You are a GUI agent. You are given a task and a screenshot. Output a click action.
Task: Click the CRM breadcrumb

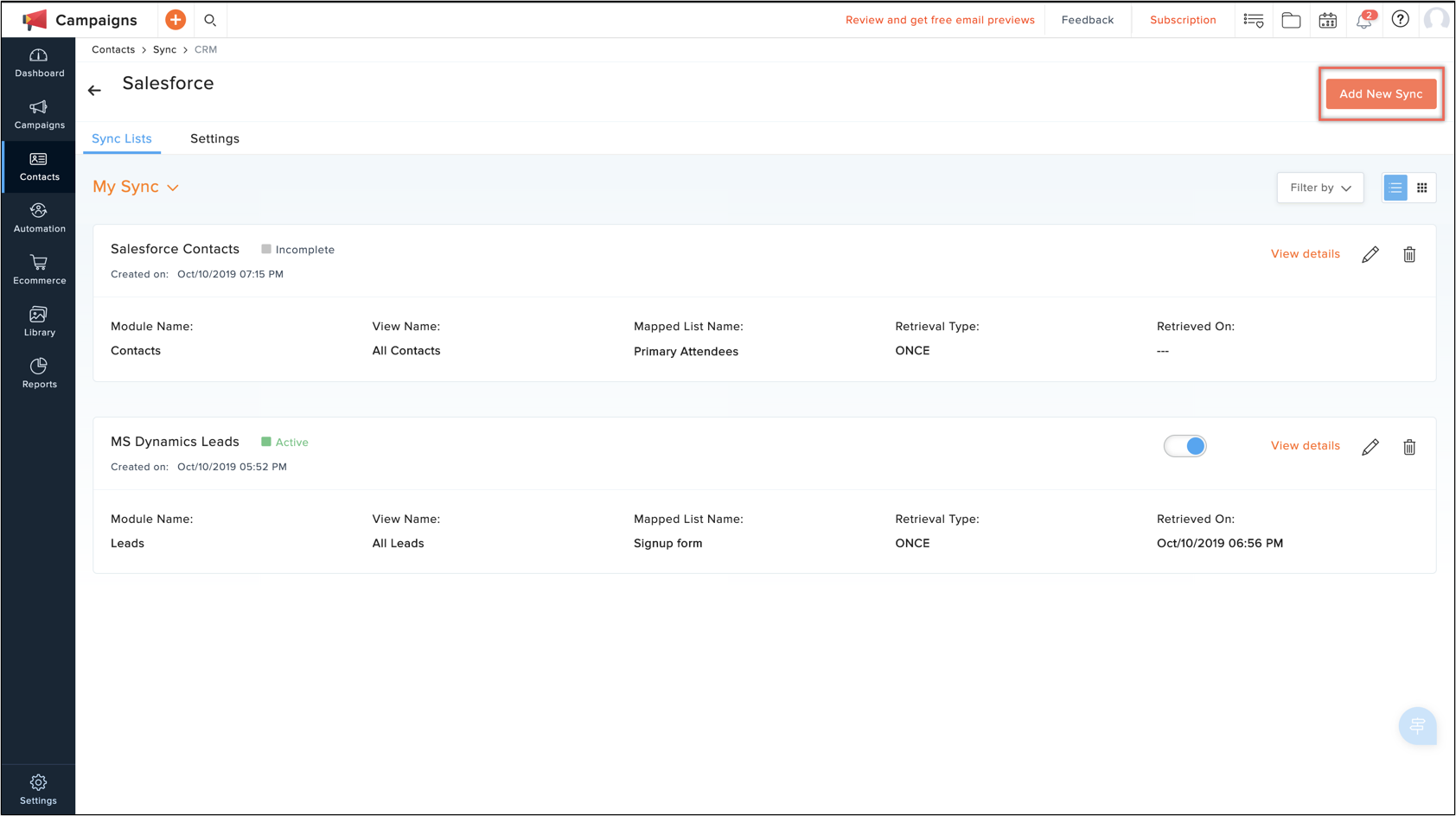click(x=206, y=49)
